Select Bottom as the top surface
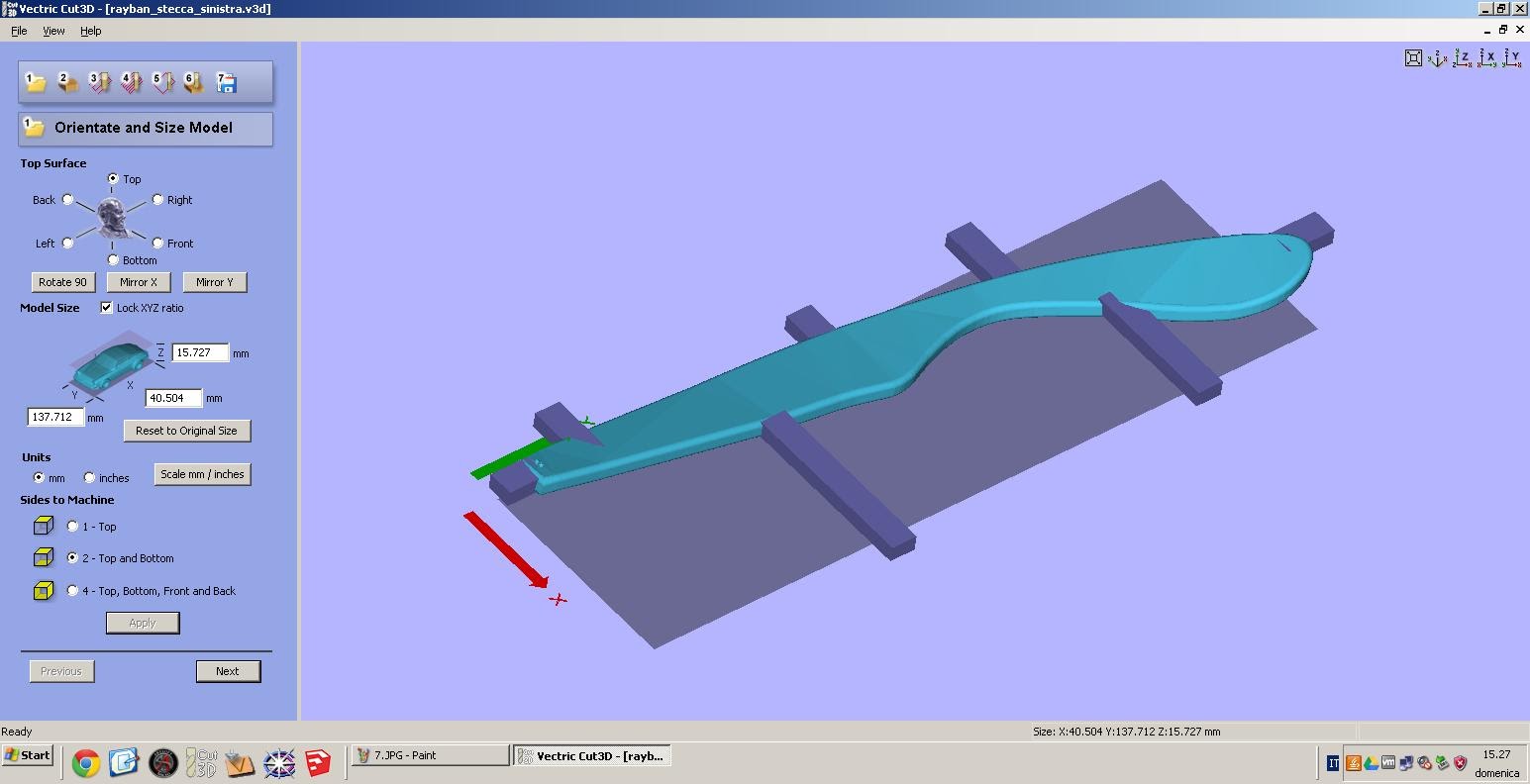Screen dimensions: 1530x784 tap(113, 260)
